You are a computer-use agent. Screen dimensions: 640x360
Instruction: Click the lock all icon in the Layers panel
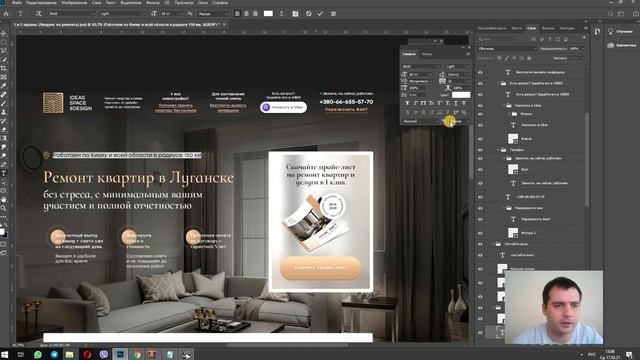tap(529, 58)
